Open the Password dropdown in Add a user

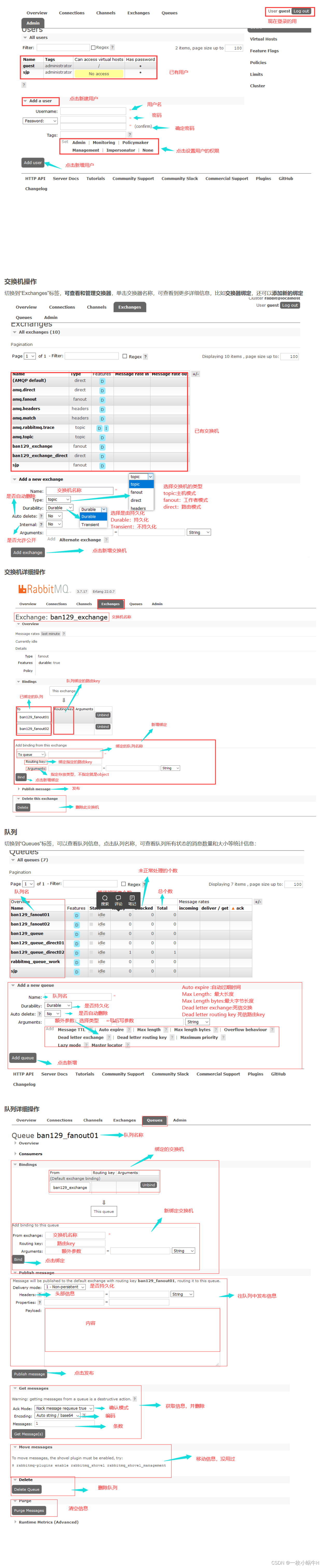click(x=40, y=121)
